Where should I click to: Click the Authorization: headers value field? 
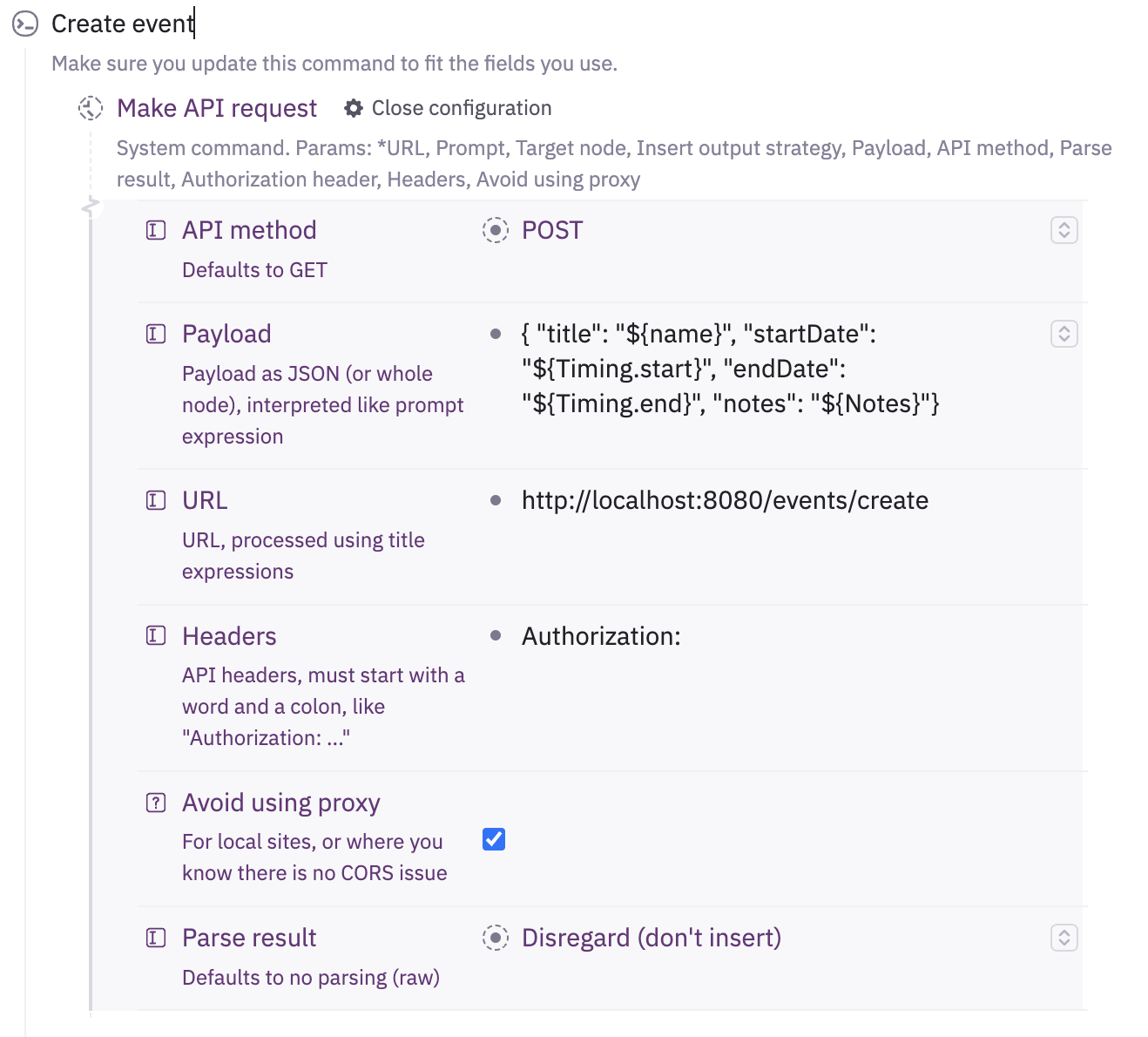pyautogui.click(x=601, y=636)
